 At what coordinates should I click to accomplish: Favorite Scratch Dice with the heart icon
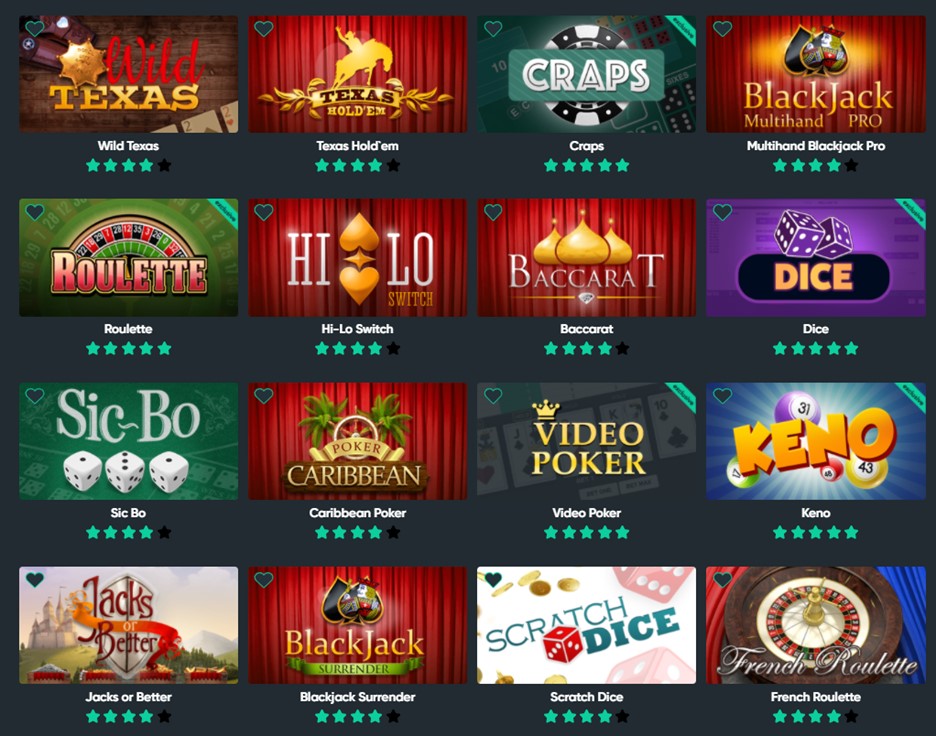coord(493,579)
